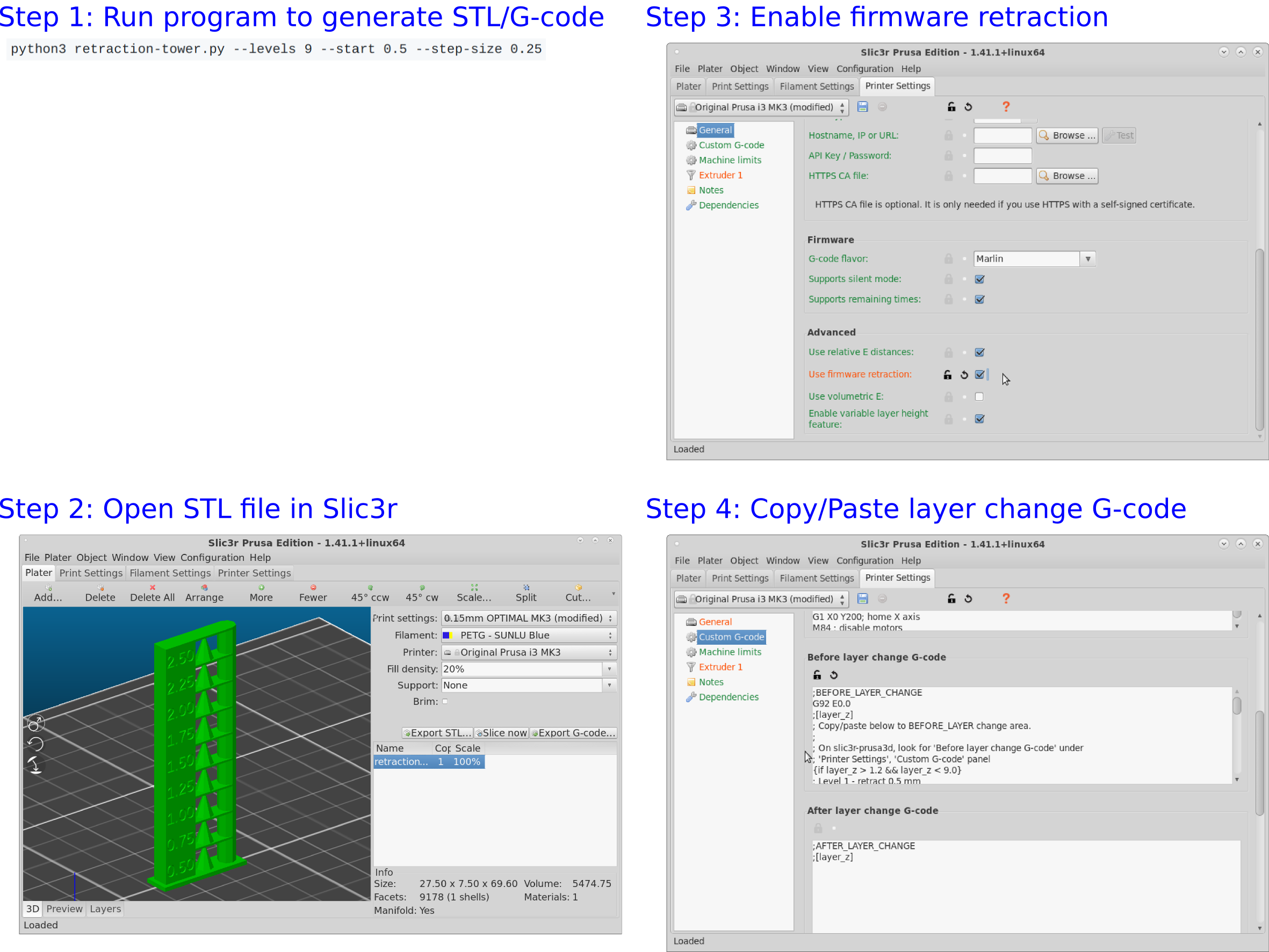
Task: Click Export G-code... button
Action: (x=573, y=733)
